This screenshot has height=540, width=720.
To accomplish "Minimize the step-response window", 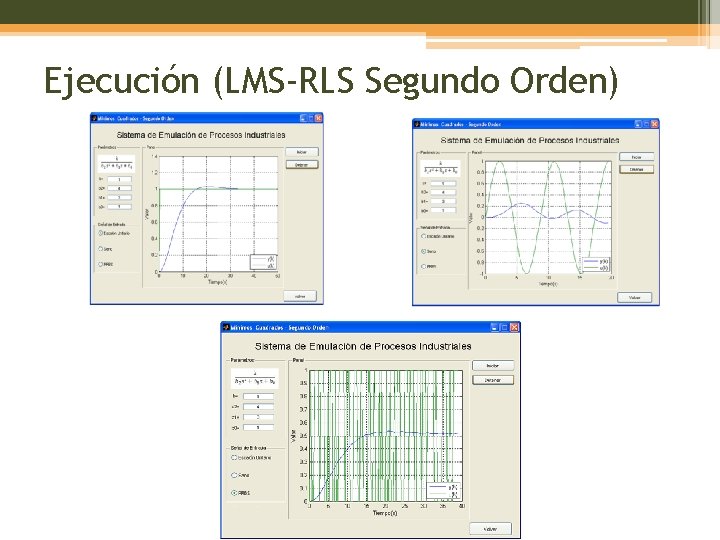I will pyautogui.click(x=303, y=118).
